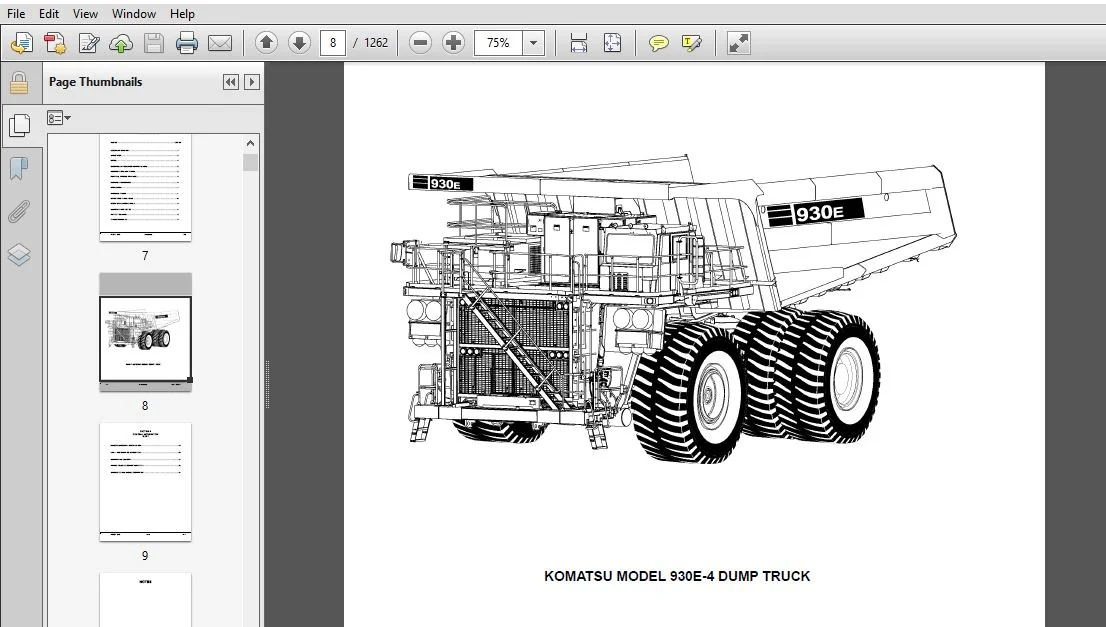Open the zoom level dropdown arrow
The width and height of the screenshot is (1106, 627).
click(x=534, y=43)
